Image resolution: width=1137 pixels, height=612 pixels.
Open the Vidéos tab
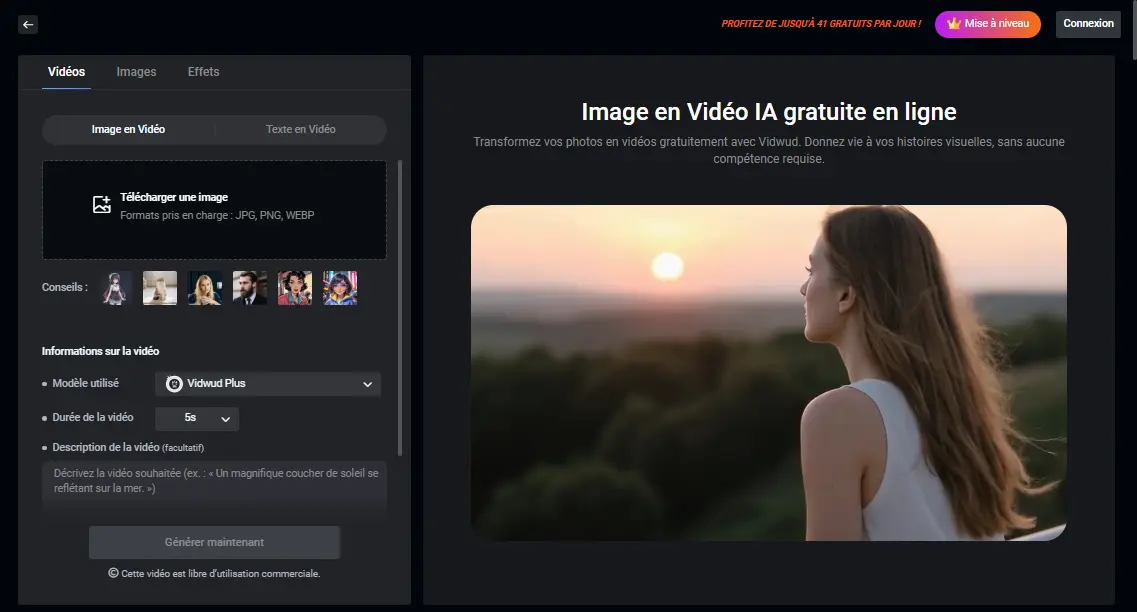click(x=66, y=72)
